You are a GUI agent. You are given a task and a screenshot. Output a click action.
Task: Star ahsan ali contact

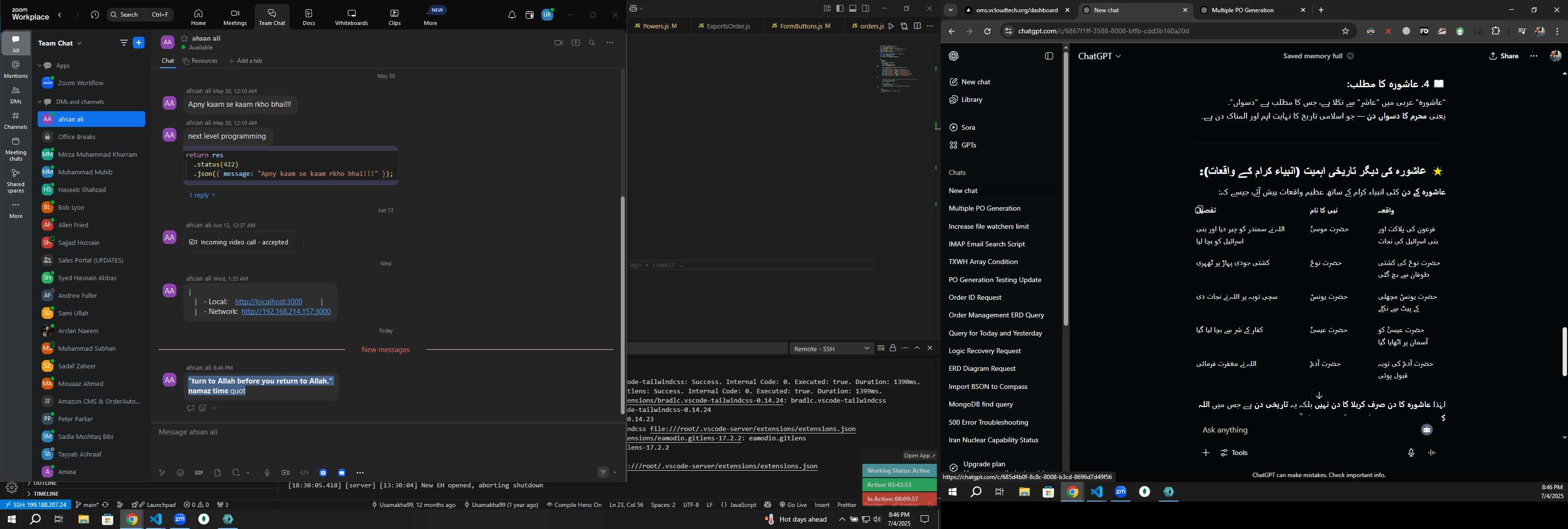pos(184,38)
